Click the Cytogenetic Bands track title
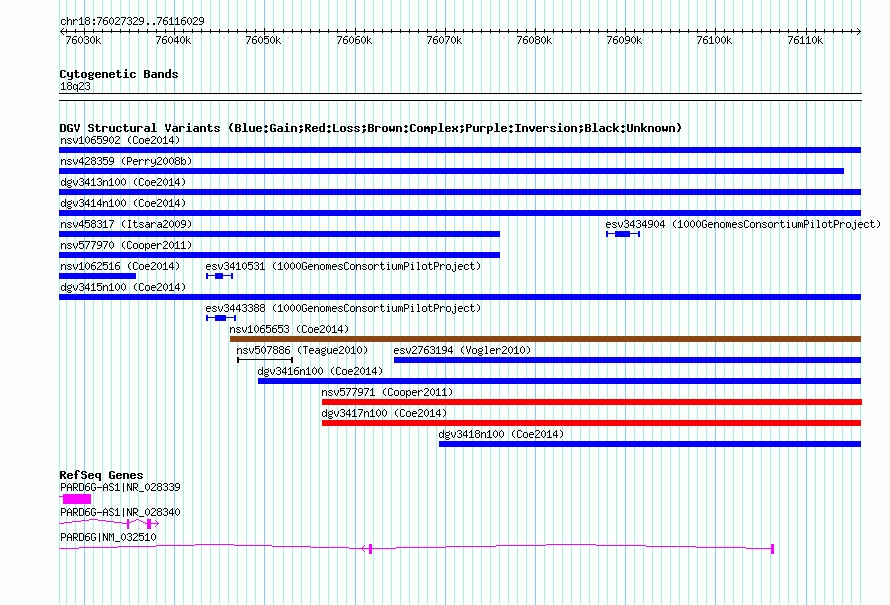The width and height of the screenshot is (890, 605). click(x=119, y=74)
